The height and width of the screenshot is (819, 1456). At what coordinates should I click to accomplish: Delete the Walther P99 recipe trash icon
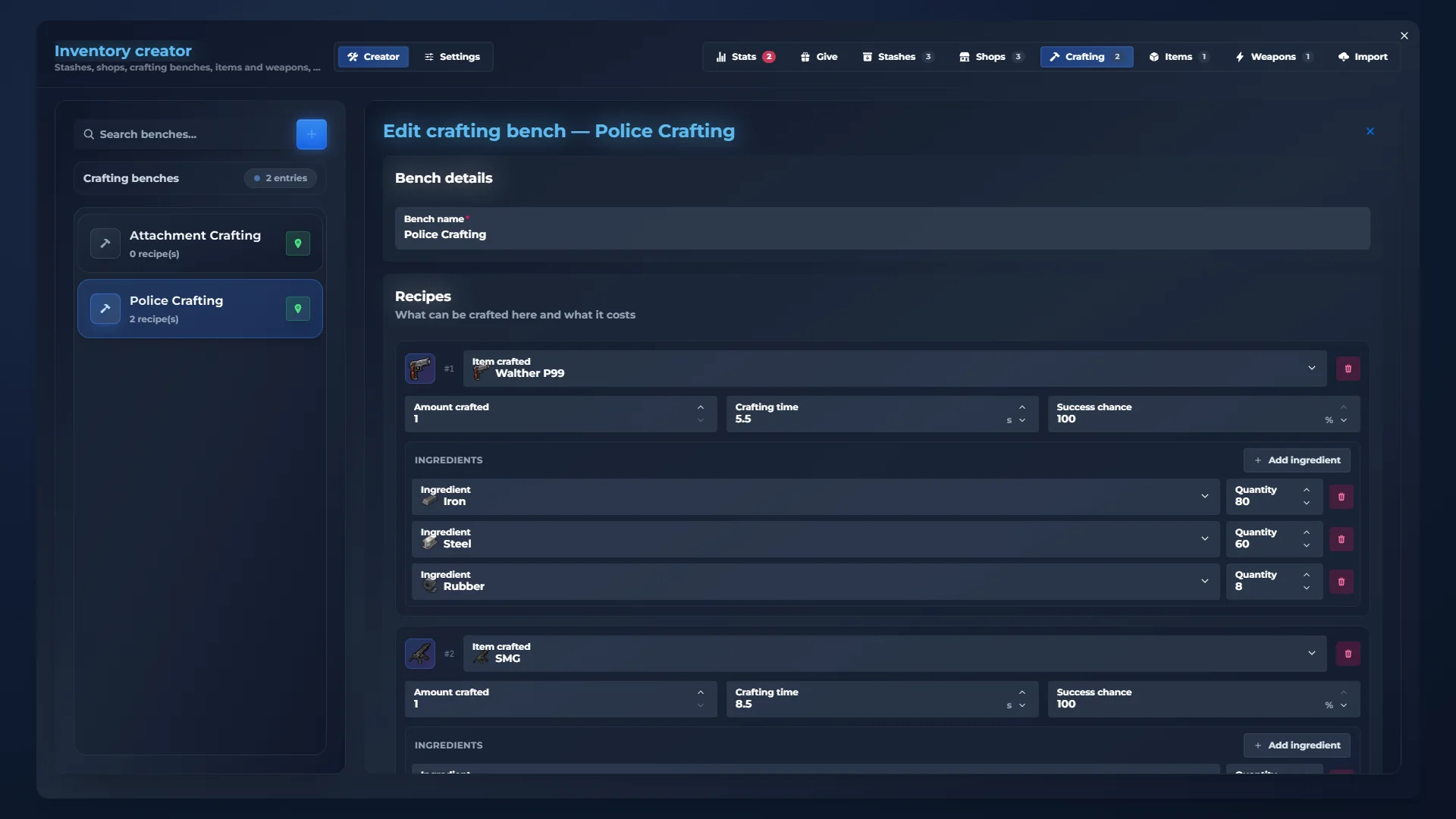(x=1348, y=369)
